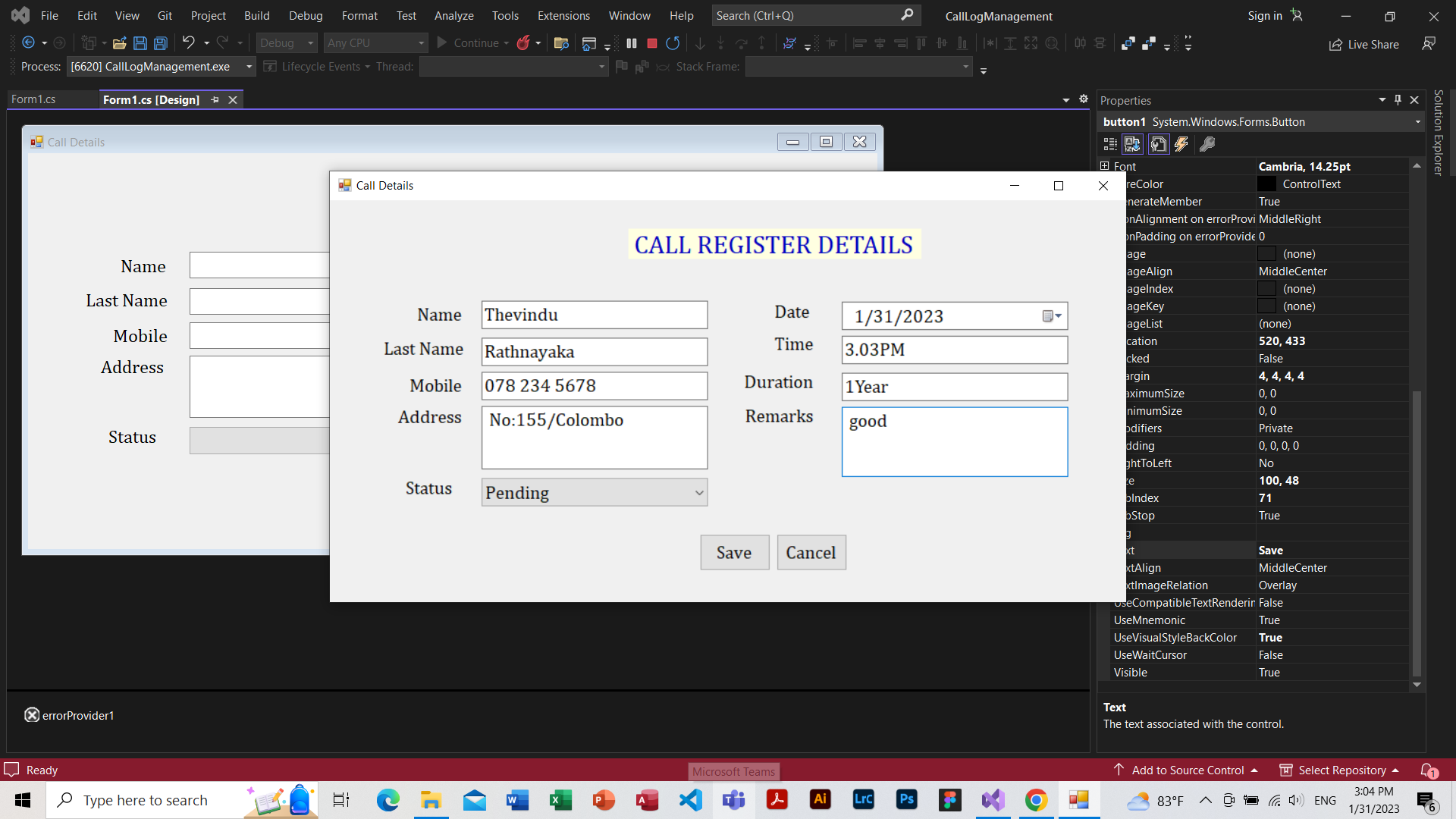Viewport: 1456px width, 819px height.
Task: Click the Pause debugging icon
Action: (632, 43)
